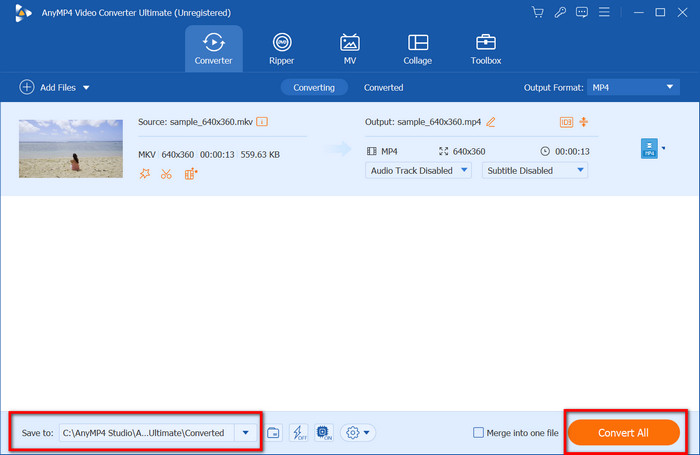Click the output duration 00:00:13
Viewport: 700px width, 455px height.
572,151
